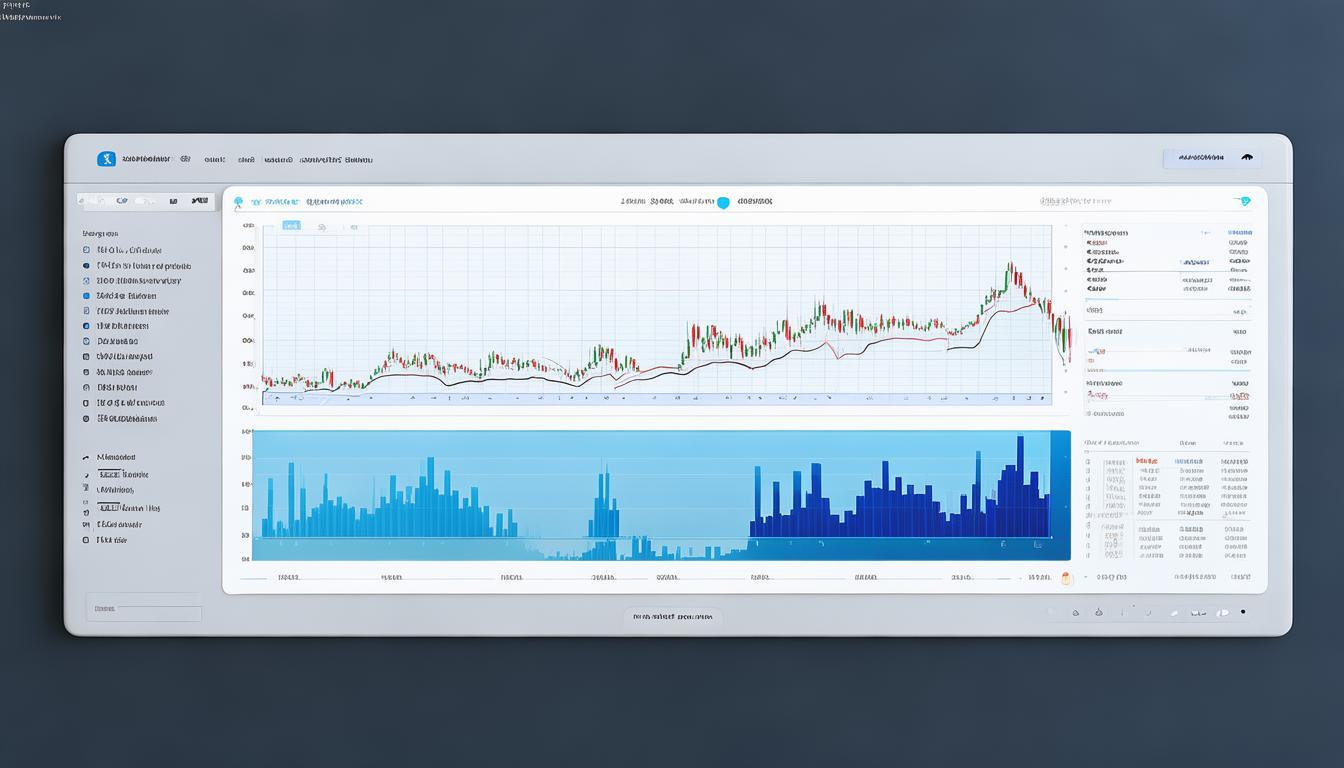The width and height of the screenshot is (1344, 768).
Task: Toggle the fourth sidebar item's blue radio button
Action: point(86,296)
